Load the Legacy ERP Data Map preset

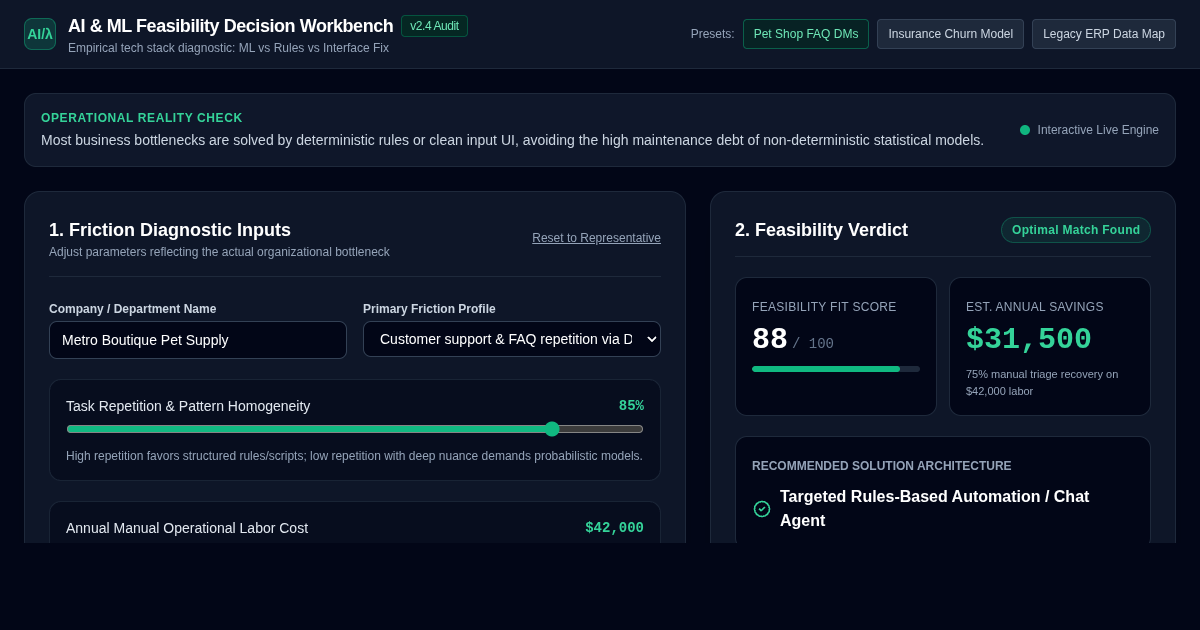point(1104,34)
